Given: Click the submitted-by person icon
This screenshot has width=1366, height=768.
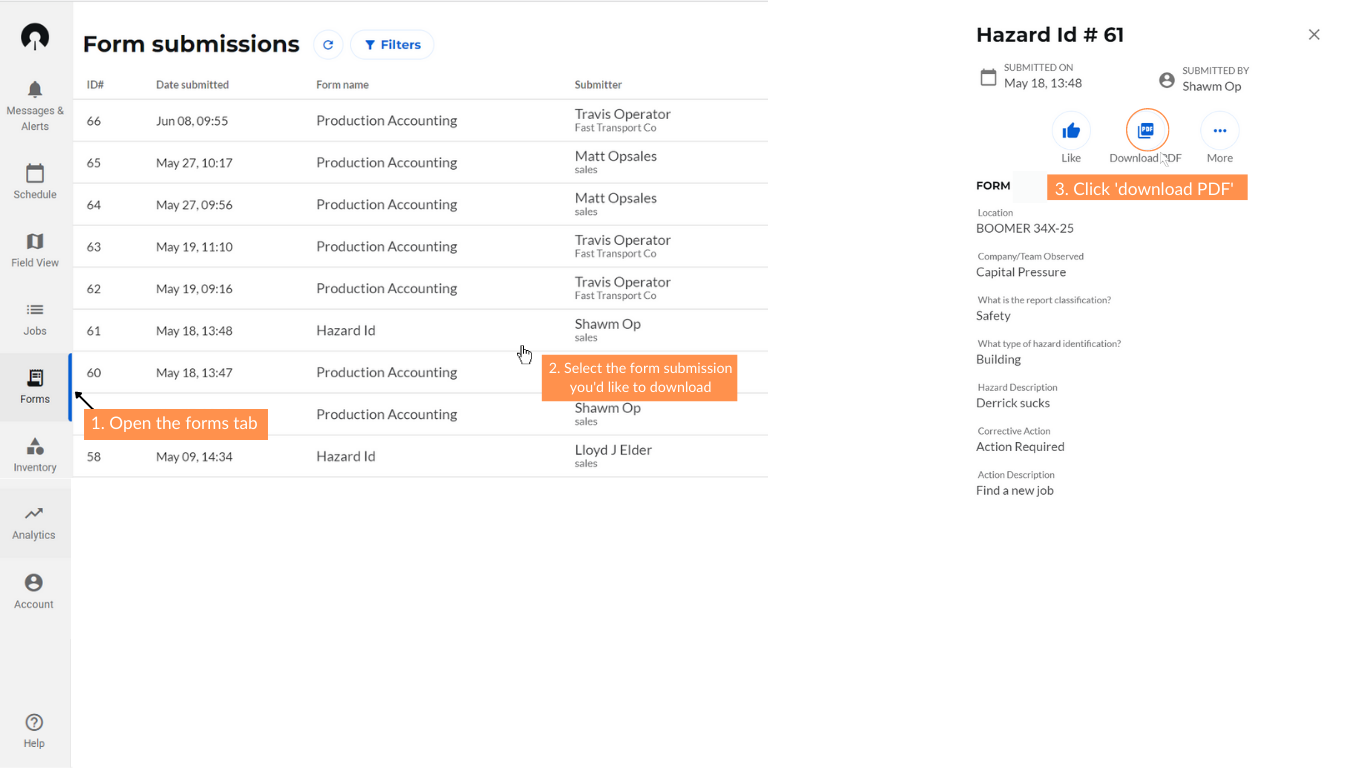Looking at the screenshot, I should click(1166, 80).
